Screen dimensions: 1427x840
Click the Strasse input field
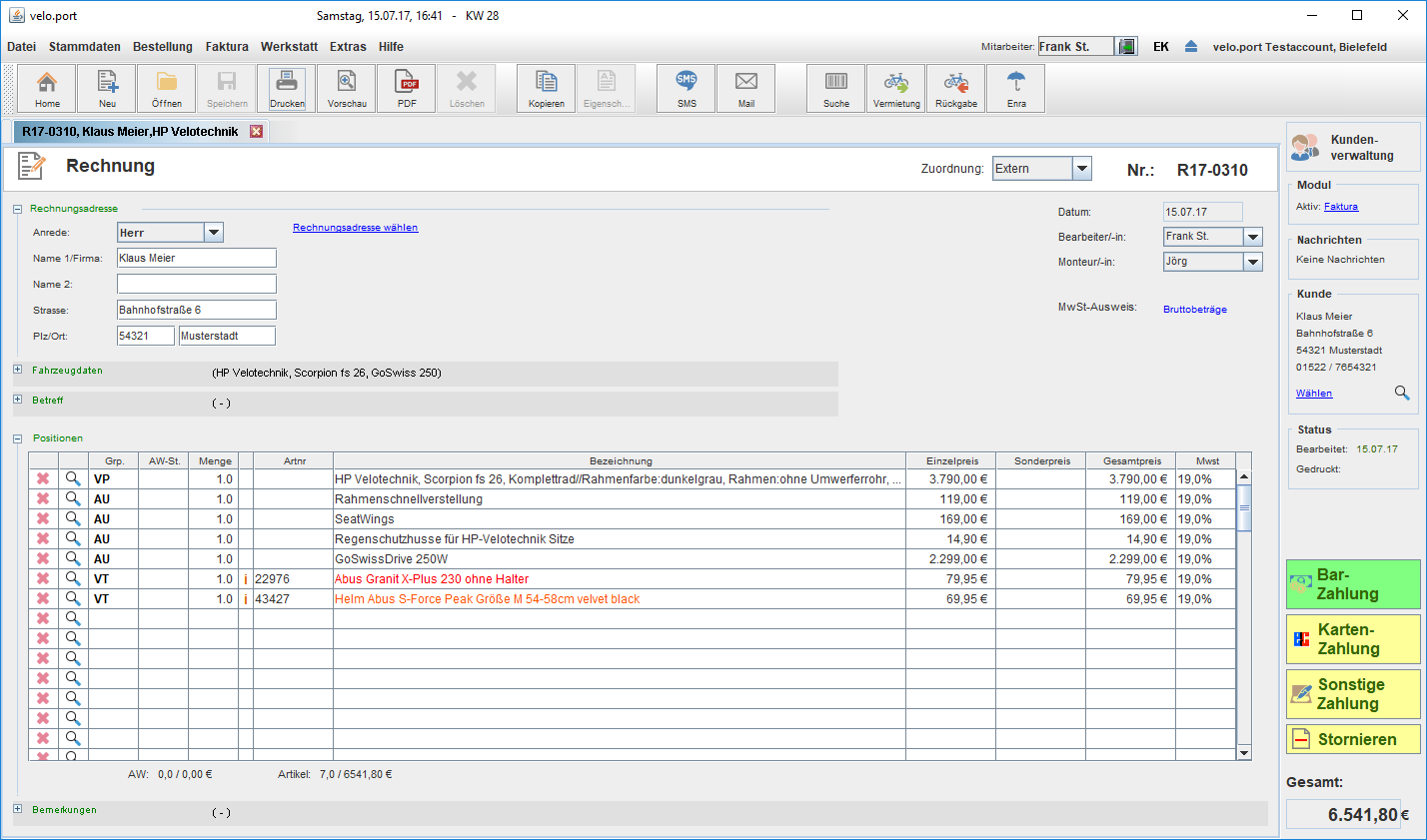click(196, 310)
